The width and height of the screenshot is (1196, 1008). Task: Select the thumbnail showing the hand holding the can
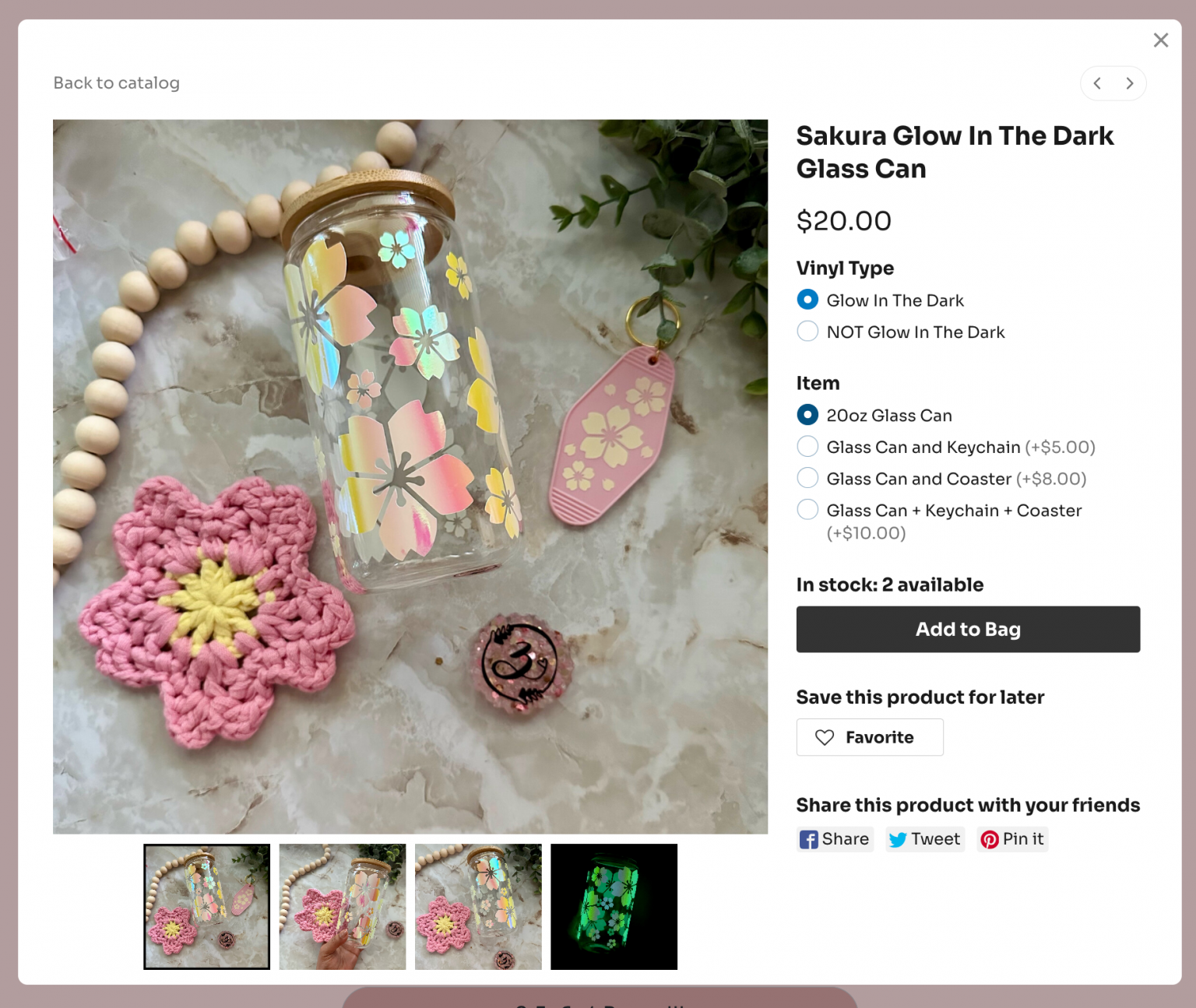click(x=342, y=907)
